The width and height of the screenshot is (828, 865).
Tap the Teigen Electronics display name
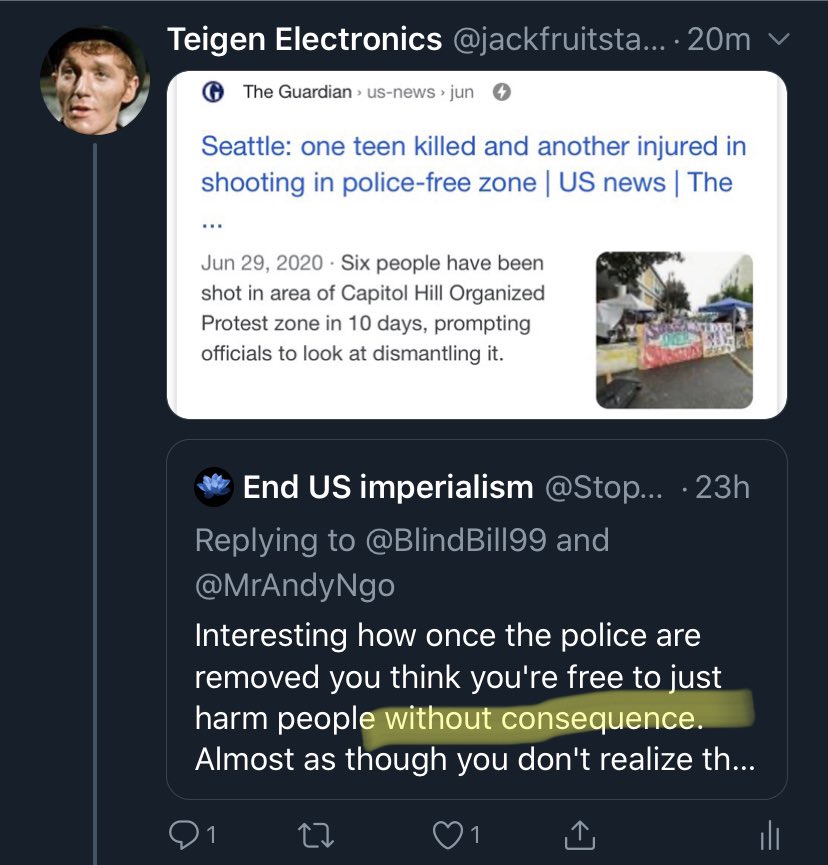305,39
